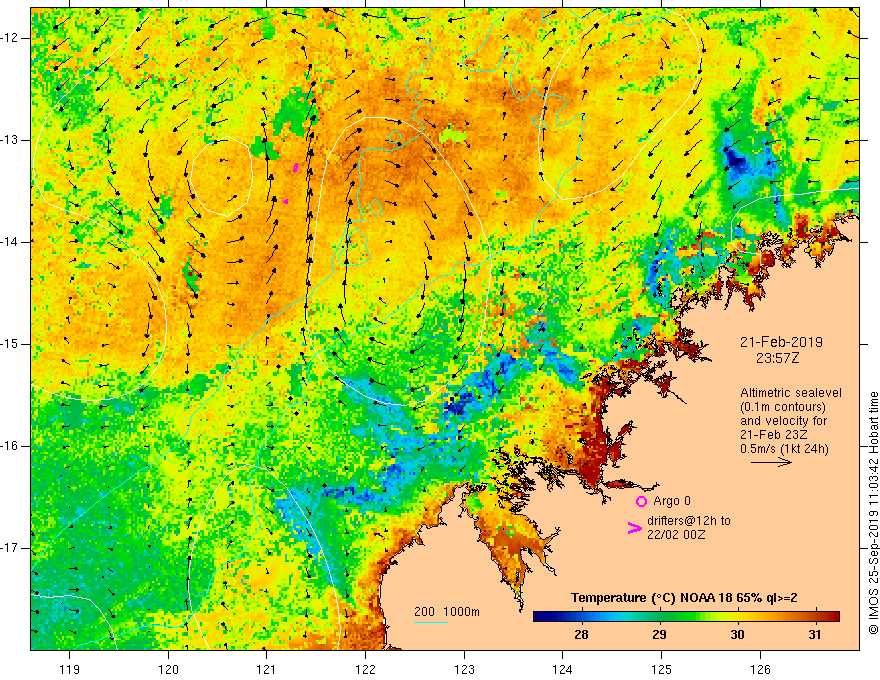Screen dimensions: 880x680
Task: Click the magenta drifters arrow symbol in legend
Action: pyautogui.click(x=634, y=528)
